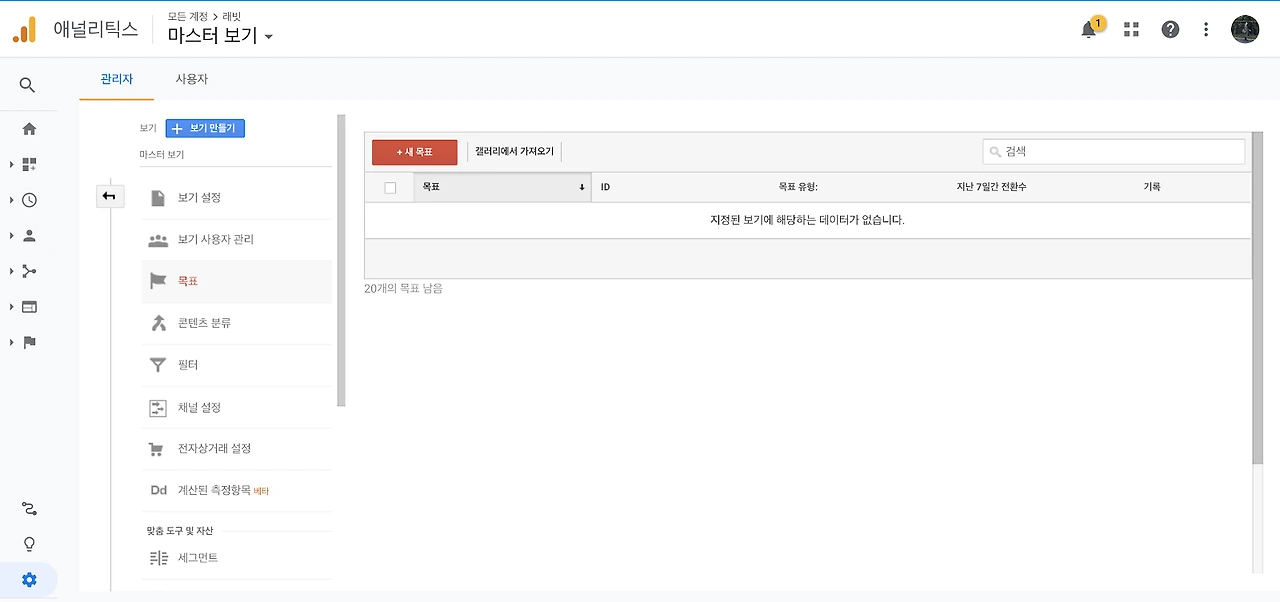Click the 20개의 목표 남음 text
Viewport: 1280px width, 602px height.
point(403,288)
